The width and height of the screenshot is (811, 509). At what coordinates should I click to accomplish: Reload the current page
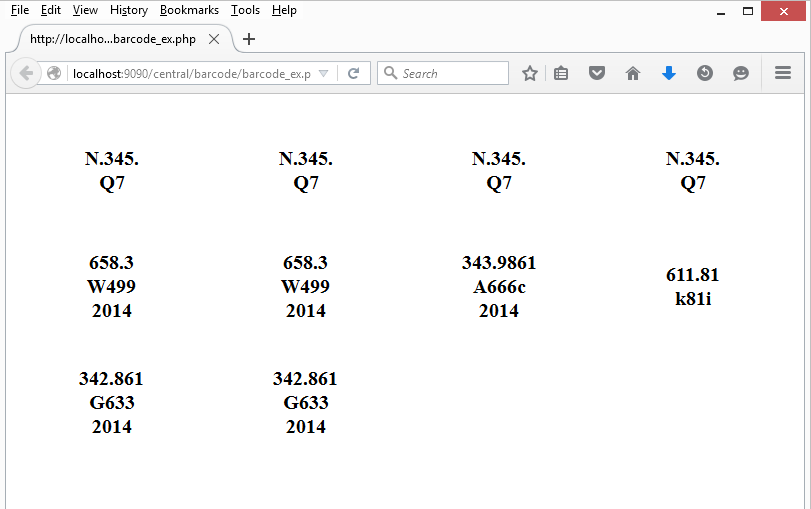[x=353, y=73]
